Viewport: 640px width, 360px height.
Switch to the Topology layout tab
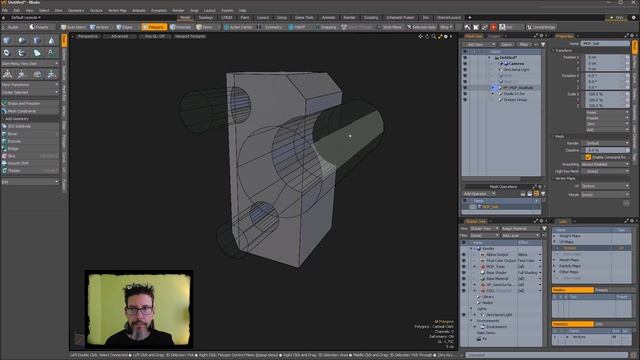pyautogui.click(x=206, y=18)
